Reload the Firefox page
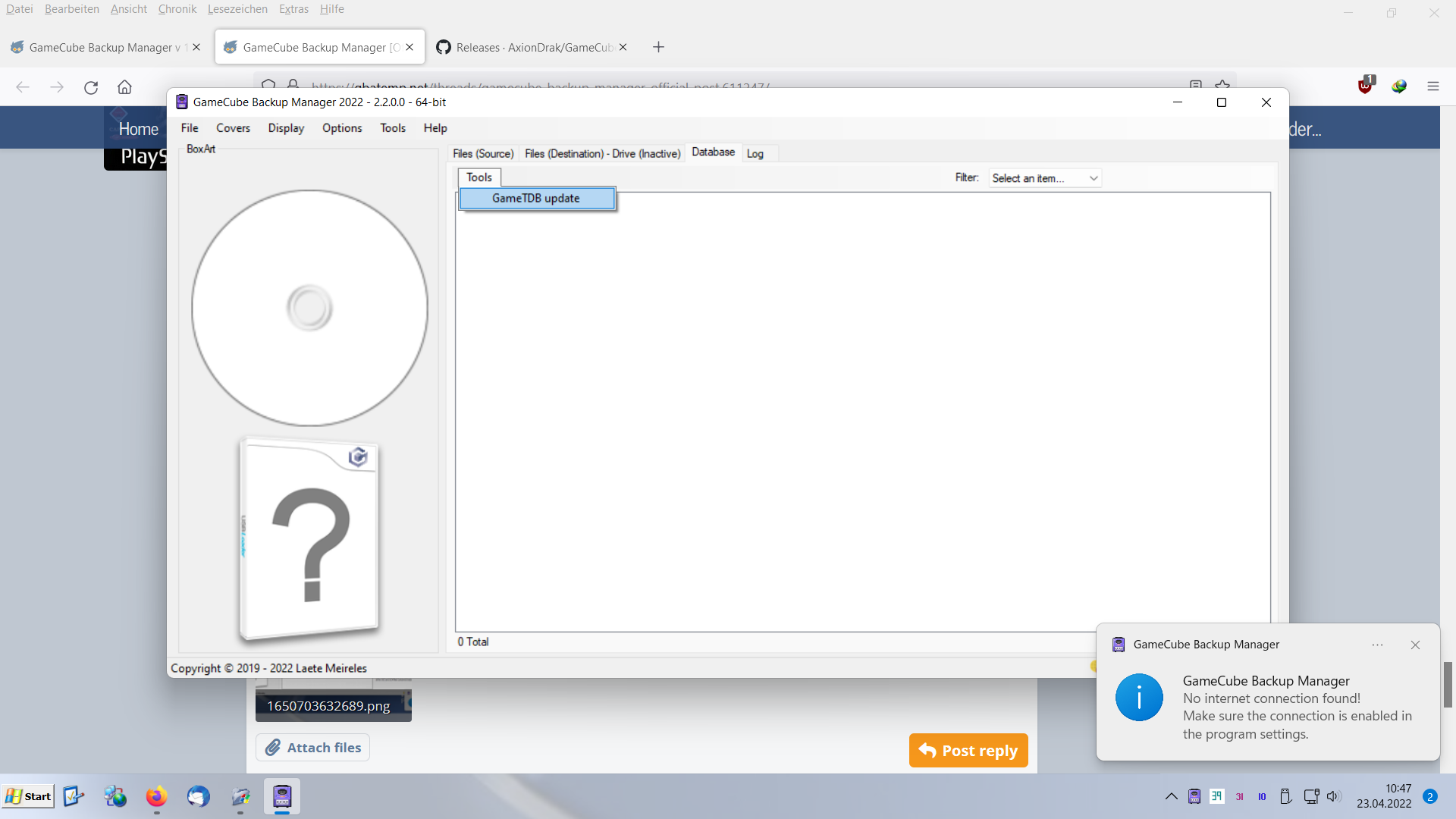Screen dimensions: 1456x819 (x=91, y=87)
